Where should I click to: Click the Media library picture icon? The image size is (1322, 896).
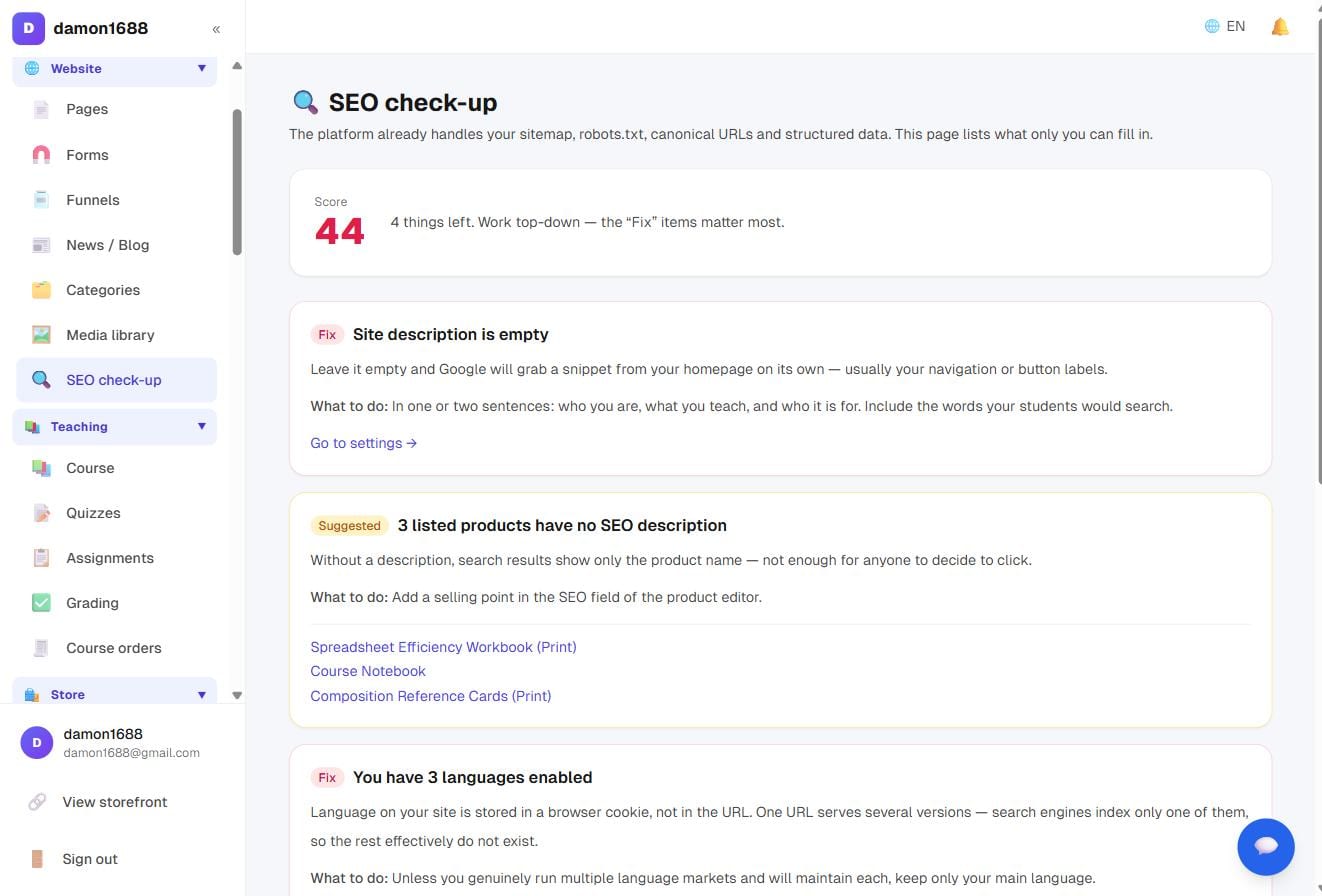pyautogui.click(x=41, y=335)
